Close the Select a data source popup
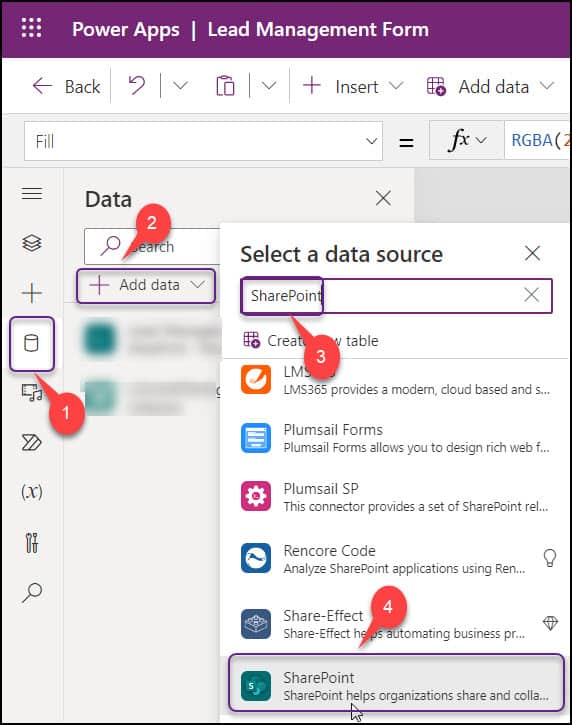This screenshot has width=572, height=725. tap(533, 253)
